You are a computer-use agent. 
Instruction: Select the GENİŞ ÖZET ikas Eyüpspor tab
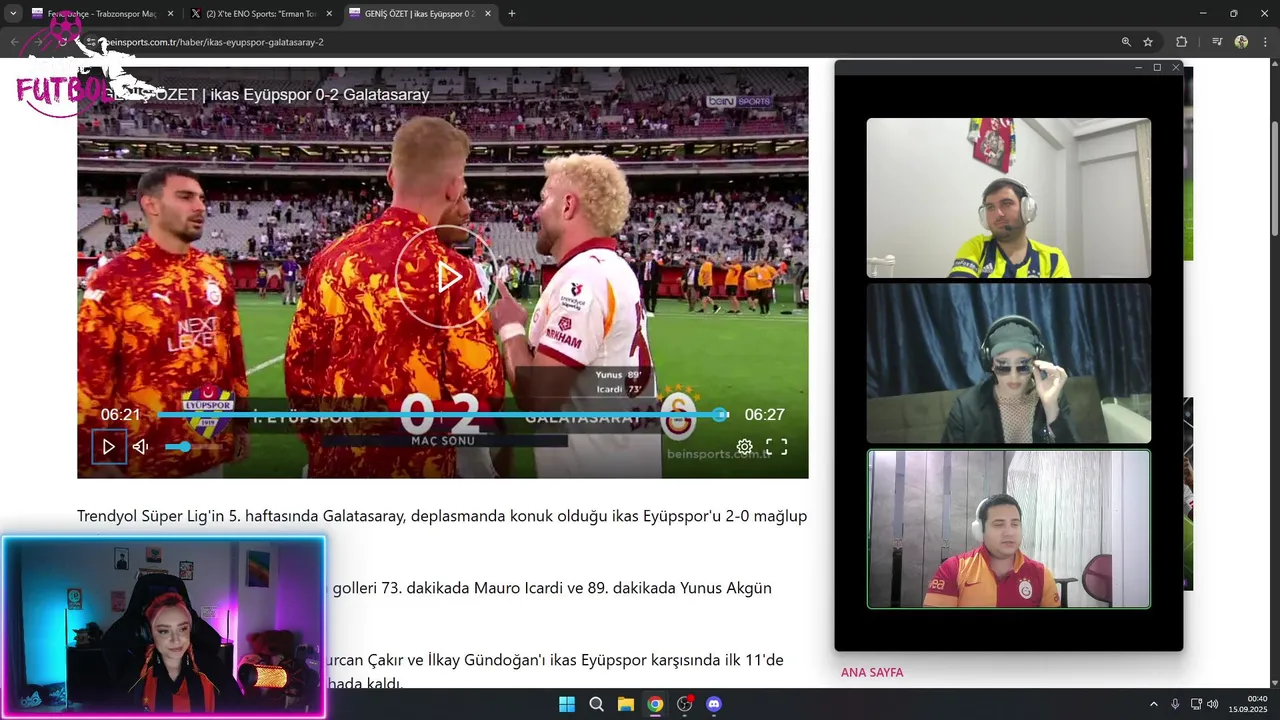pyautogui.click(x=418, y=14)
